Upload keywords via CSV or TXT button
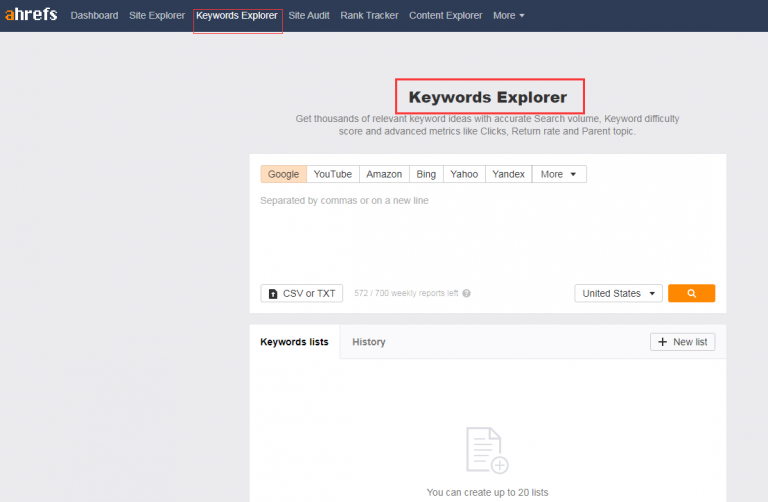Viewport: 768px width, 502px height. coord(302,293)
